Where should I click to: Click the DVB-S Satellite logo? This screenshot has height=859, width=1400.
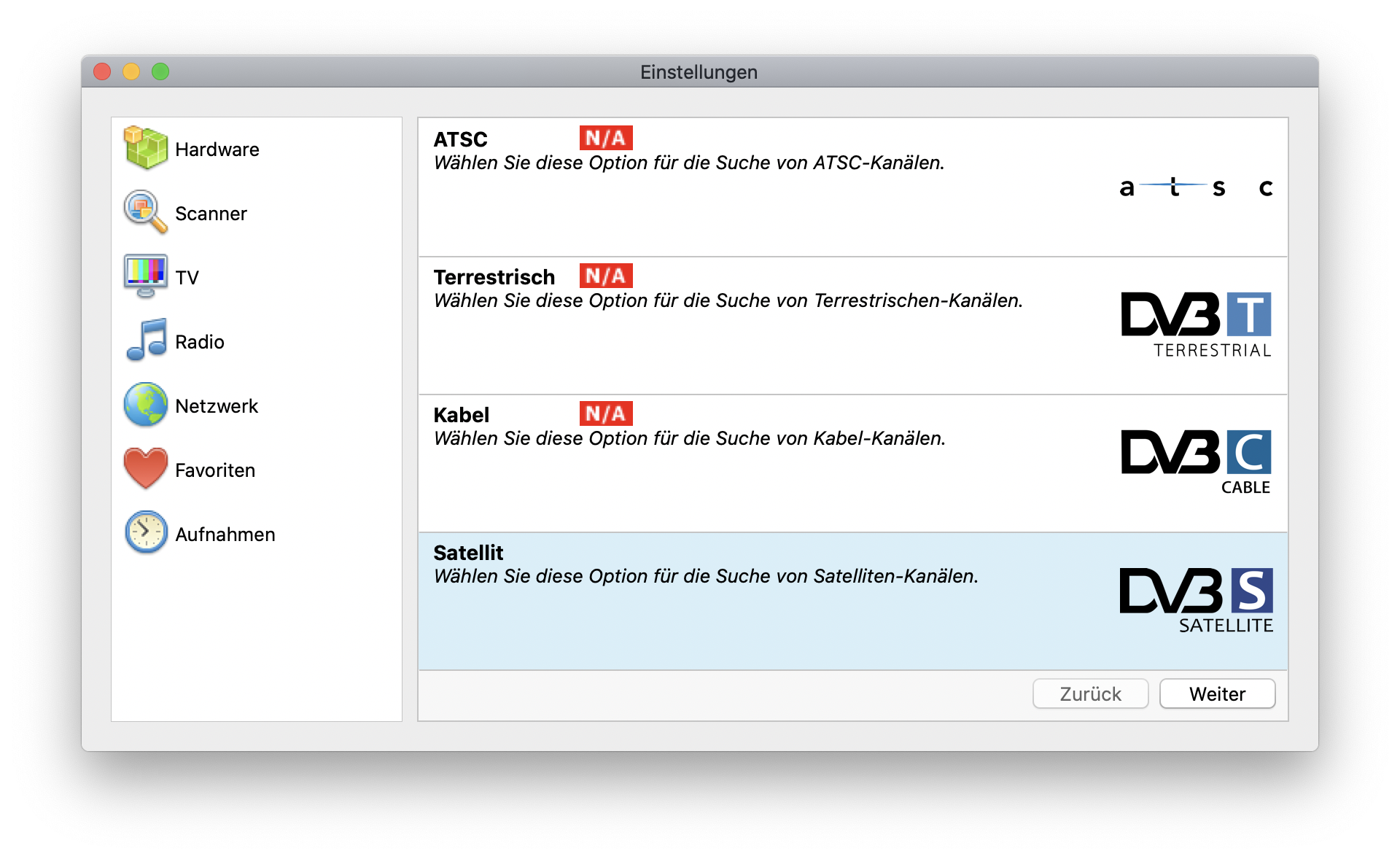[x=1196, y=600]
